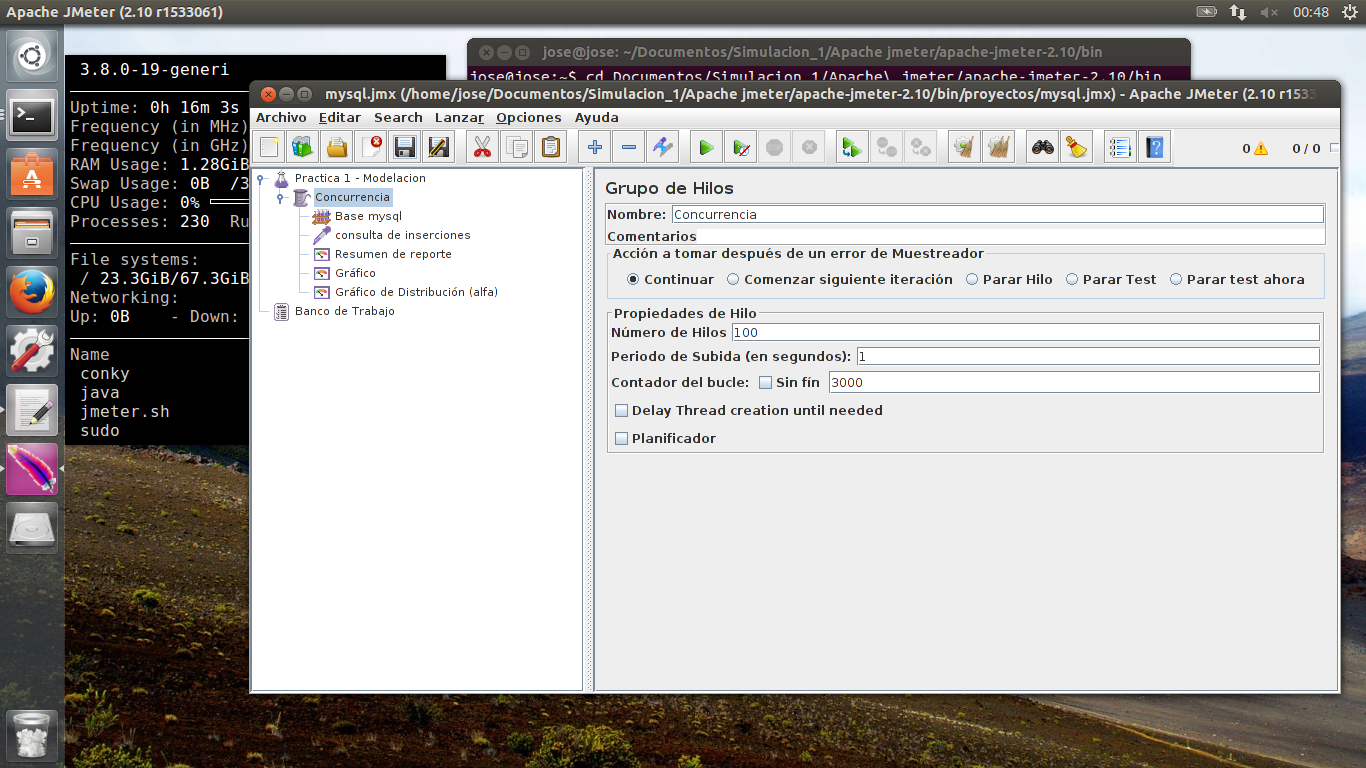
Task: Clear all results with double broom icon
Action: (998, 148)
